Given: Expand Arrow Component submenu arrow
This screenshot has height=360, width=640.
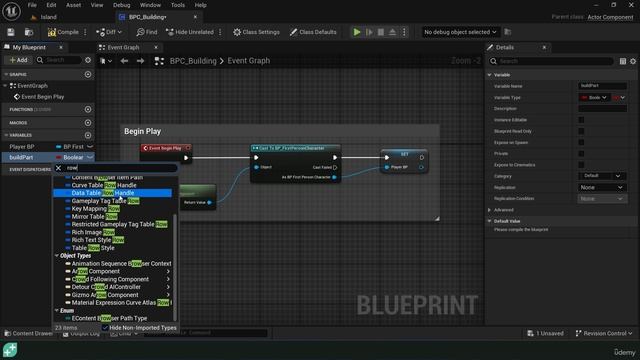Looking at the screenshot, I should (168, 271).
